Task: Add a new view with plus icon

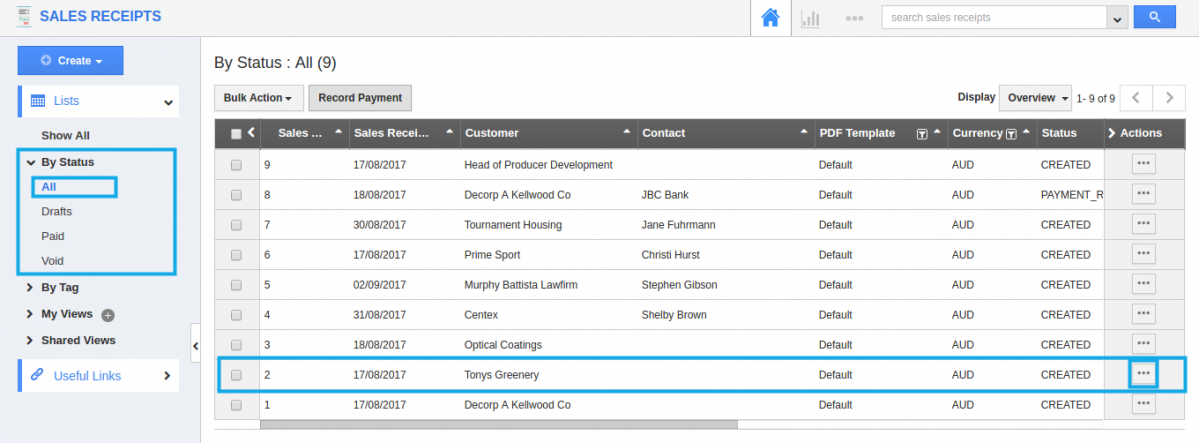Action: (108, 315)
